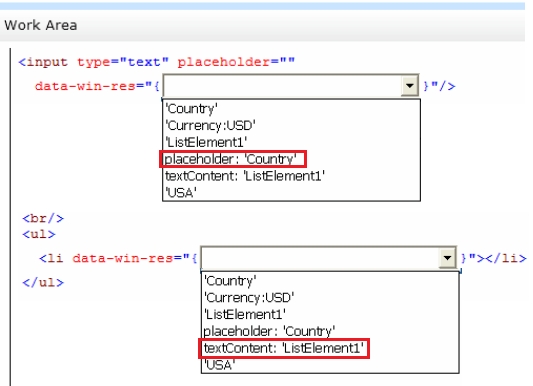
Task: Choose textContent: 'ListElement1' in the second list
Action: coord(283,348)
